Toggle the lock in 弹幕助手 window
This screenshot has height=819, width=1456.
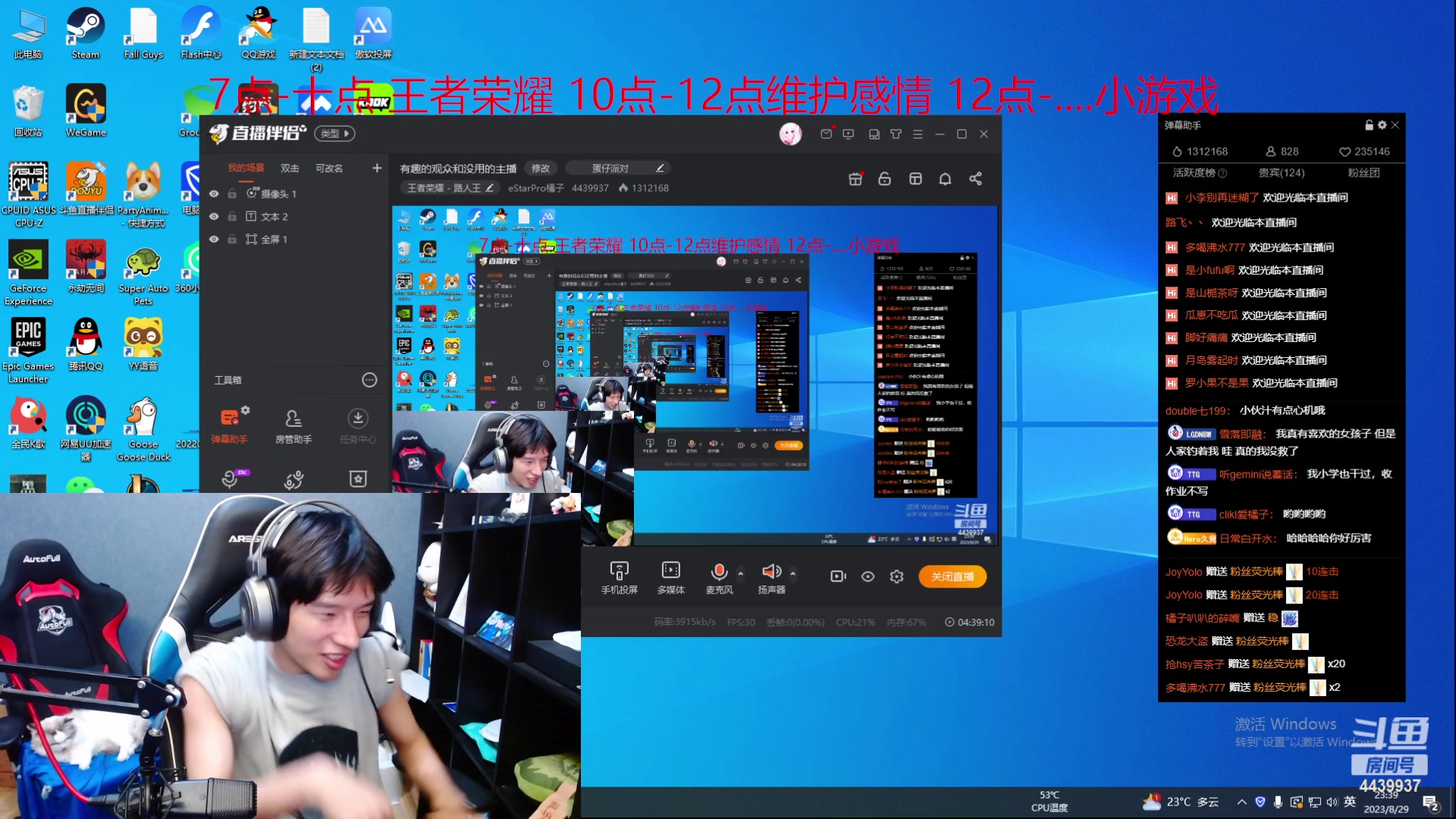(1370, 125)
